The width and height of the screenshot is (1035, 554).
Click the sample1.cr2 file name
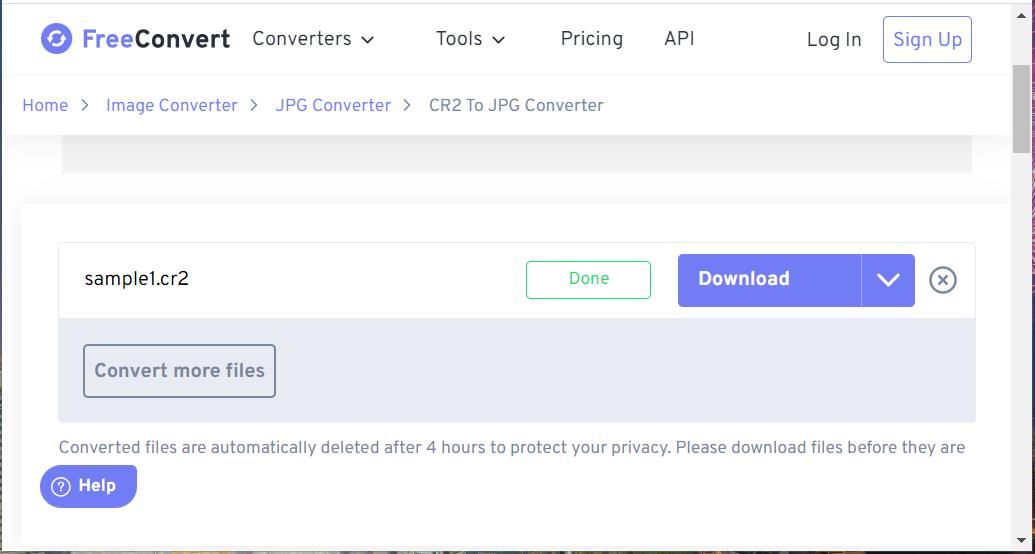point(137,279)
